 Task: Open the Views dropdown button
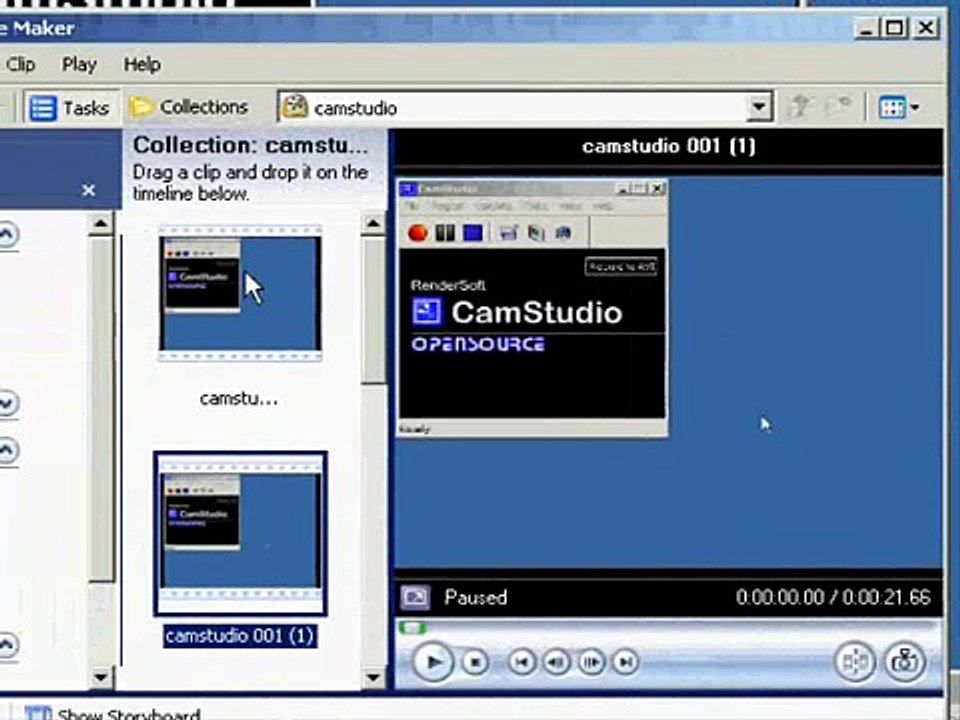click(x=898, y=108)
